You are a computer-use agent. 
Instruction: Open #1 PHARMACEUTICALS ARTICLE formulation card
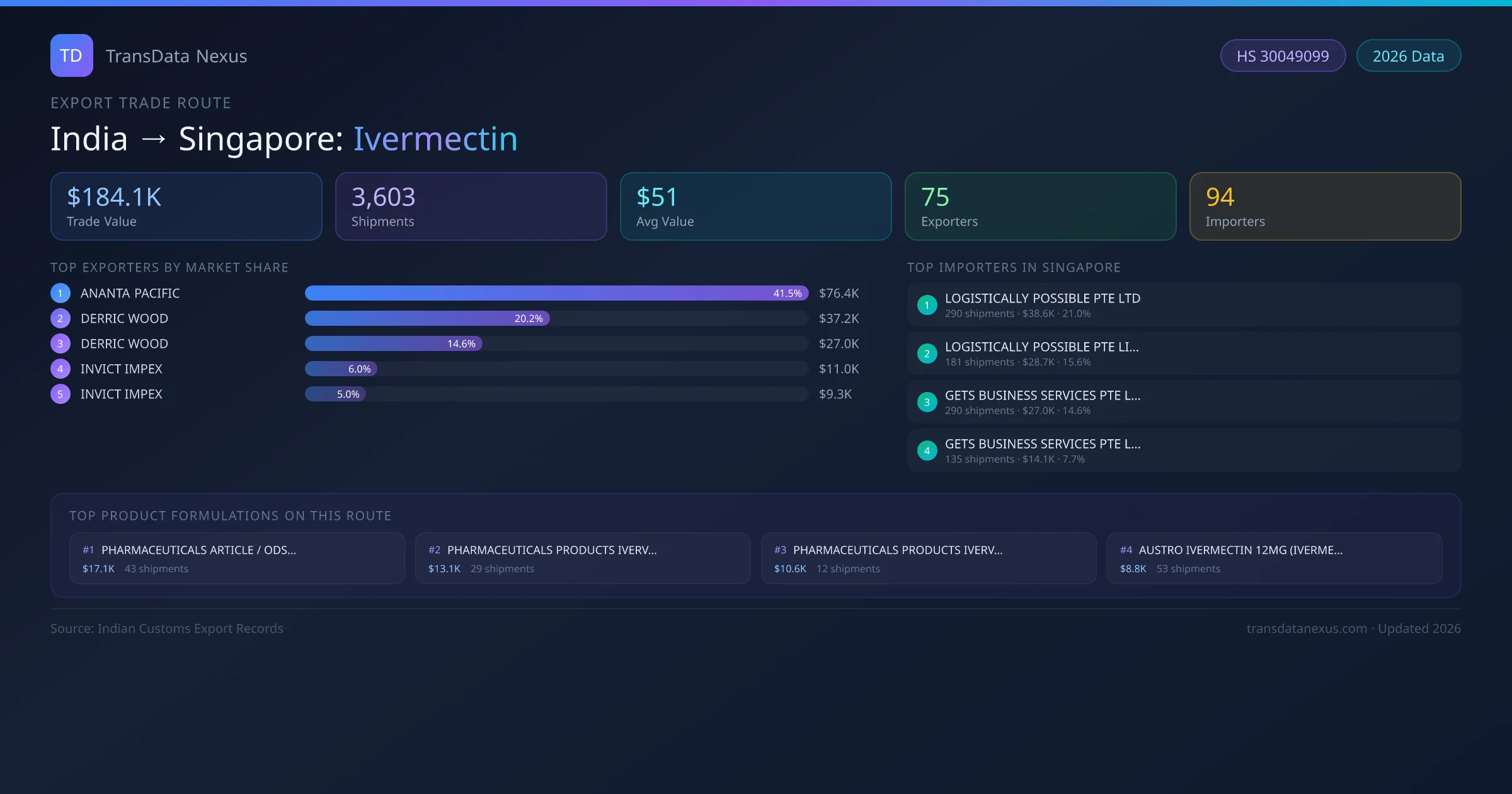pos(237,558)
